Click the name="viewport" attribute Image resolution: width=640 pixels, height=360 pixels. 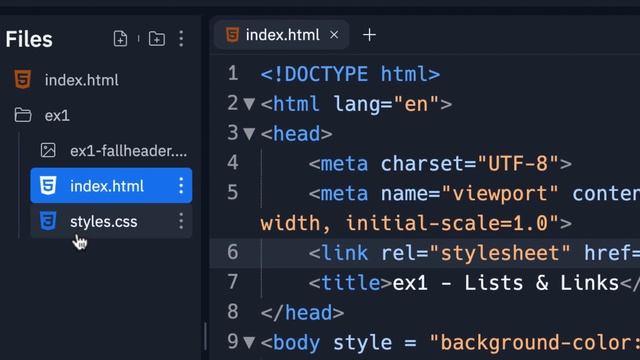470,193
